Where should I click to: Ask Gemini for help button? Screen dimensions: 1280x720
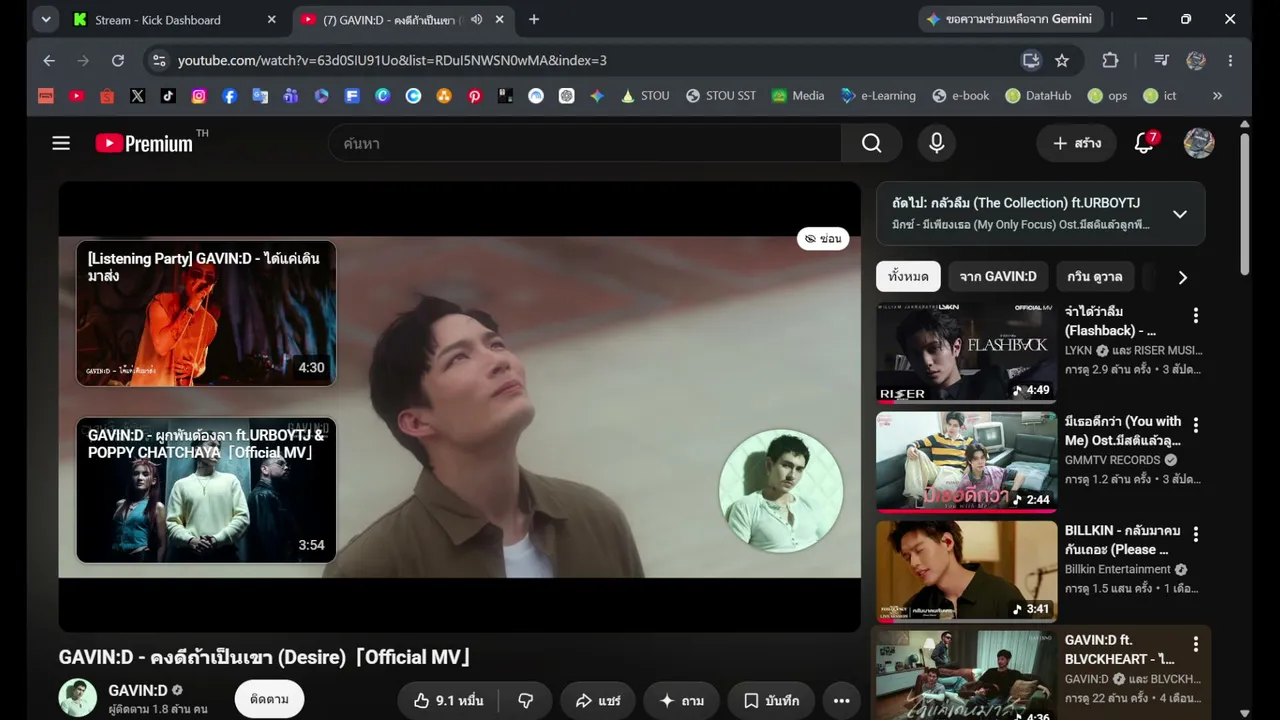1013,19
